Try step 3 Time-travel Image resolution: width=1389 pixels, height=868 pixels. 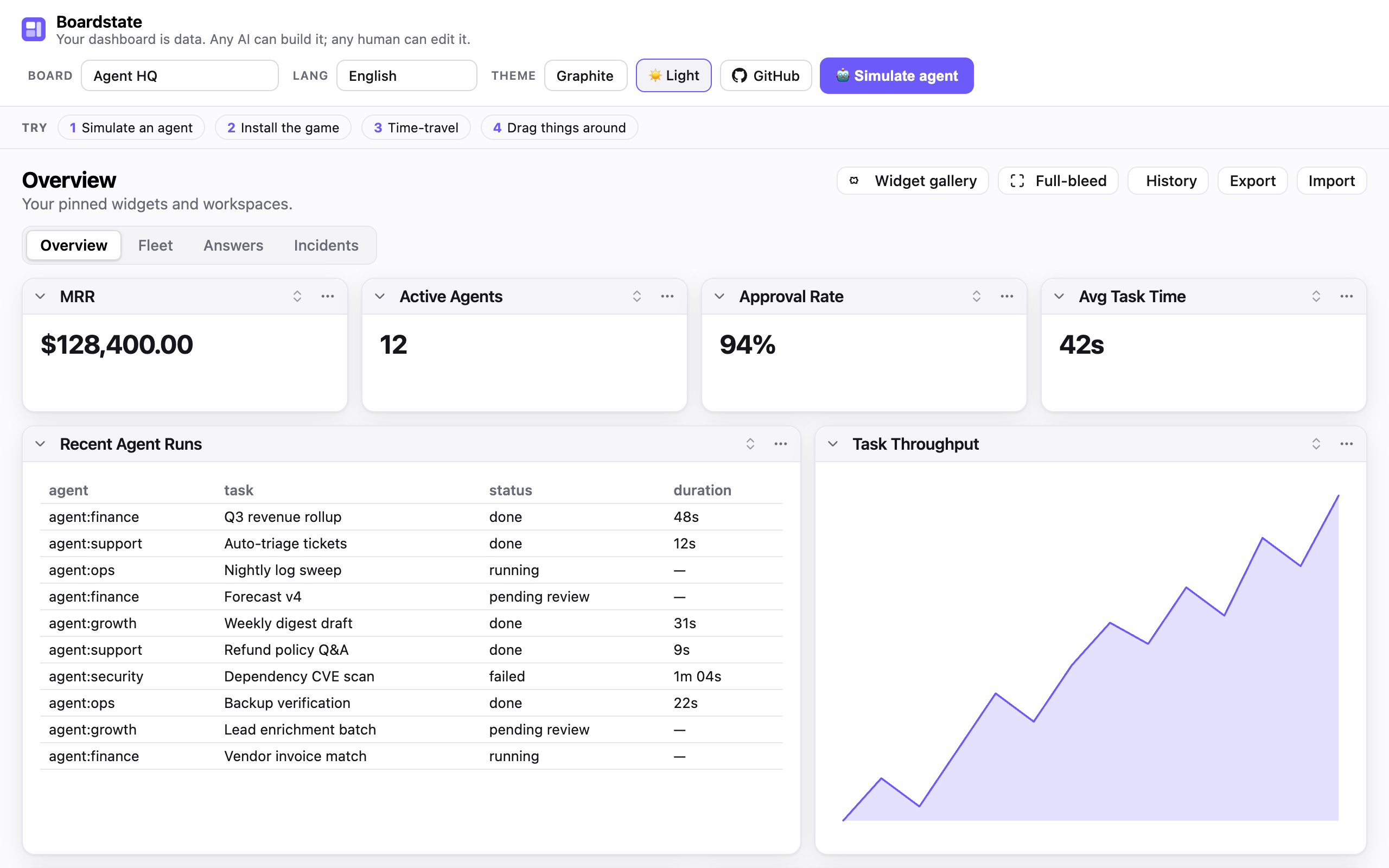pyautogui.click(x=416, y=127)
